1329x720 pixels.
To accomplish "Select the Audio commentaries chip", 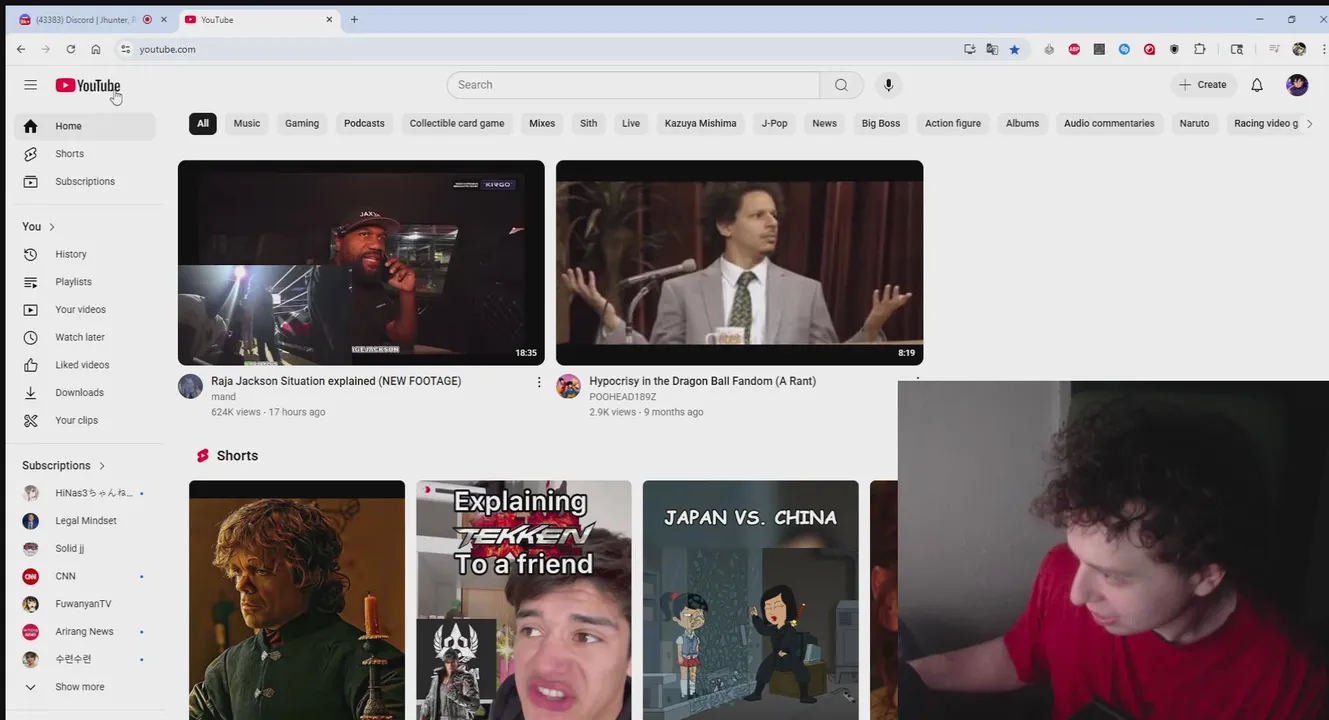I will click(x=1109, y=124).
